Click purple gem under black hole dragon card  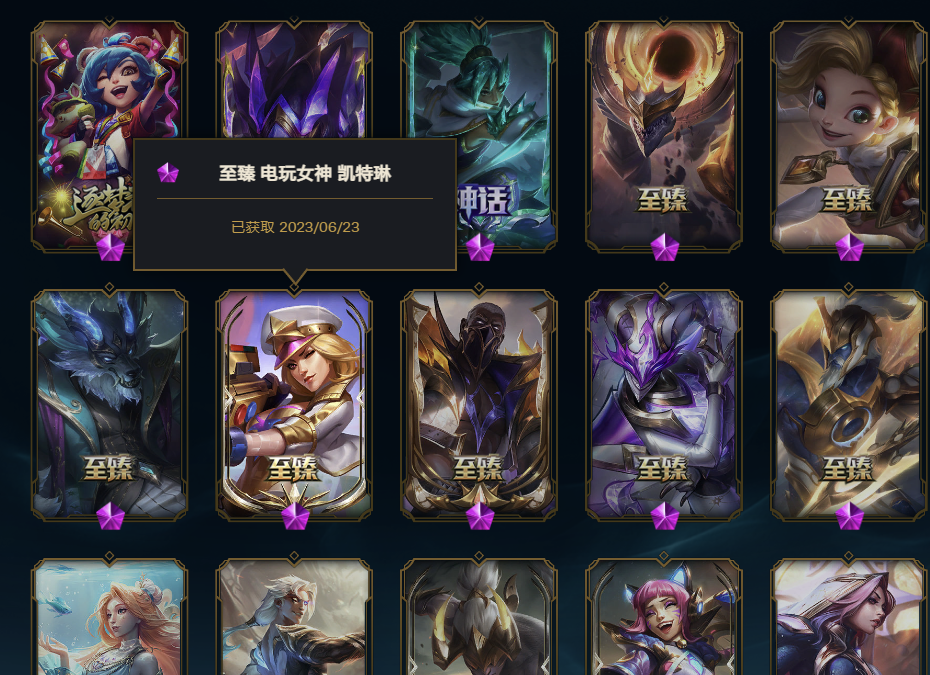pos(665,247)
